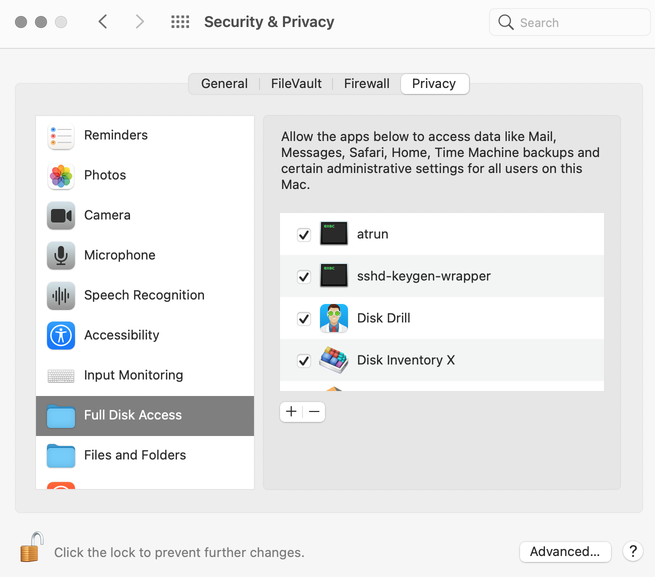
Task: Select the Privacy tab
Action: coord(434,84)
